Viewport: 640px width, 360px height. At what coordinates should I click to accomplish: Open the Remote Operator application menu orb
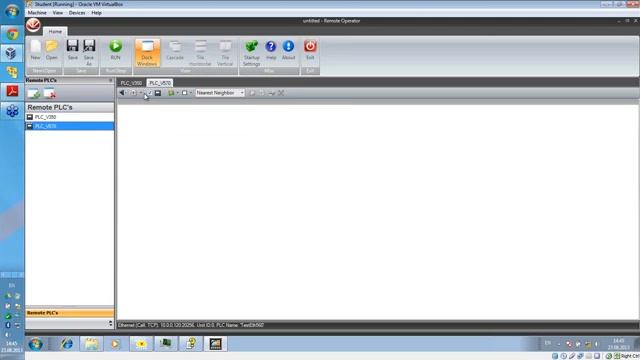tap(33, 25)
